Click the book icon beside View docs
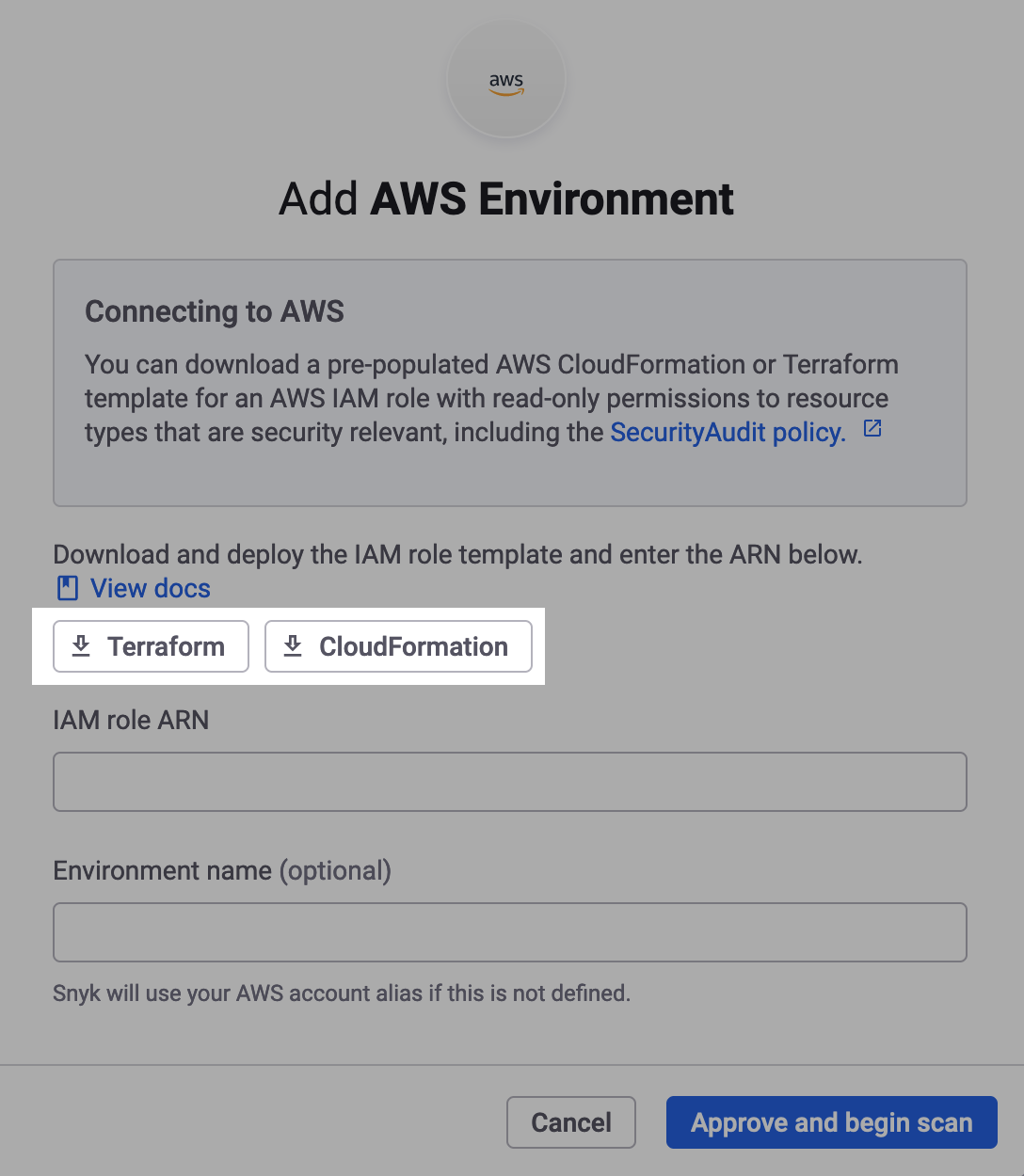Viewport: 1024px width, 1176px height. [68, 589]
